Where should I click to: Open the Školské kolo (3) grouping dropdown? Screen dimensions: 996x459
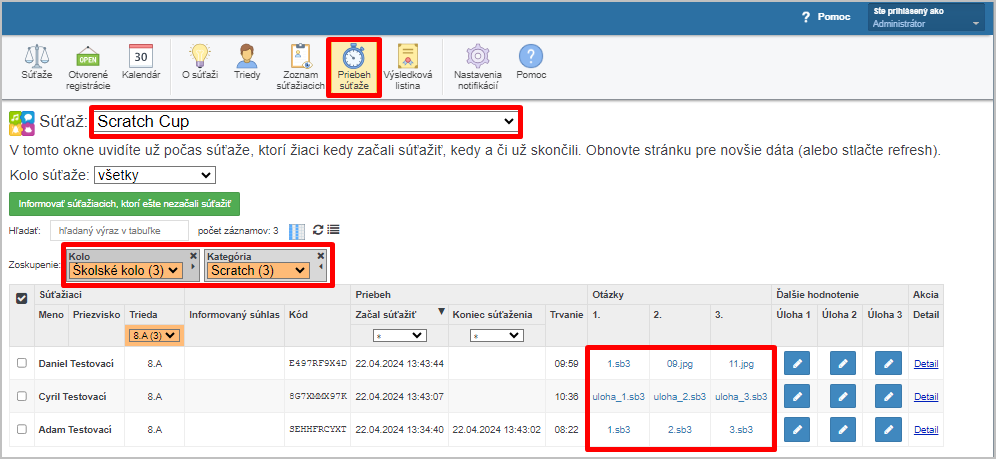pyautogui.click(x=126, y=271)
